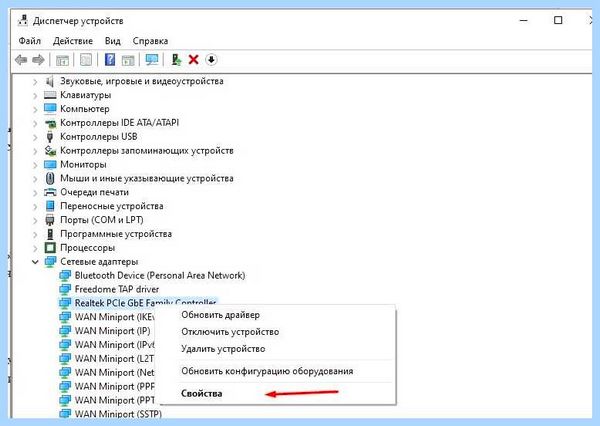This screenshot has width=600, height=426.
Task: Click the blue Help question mark icon
Action: click(x=110, y=60)
